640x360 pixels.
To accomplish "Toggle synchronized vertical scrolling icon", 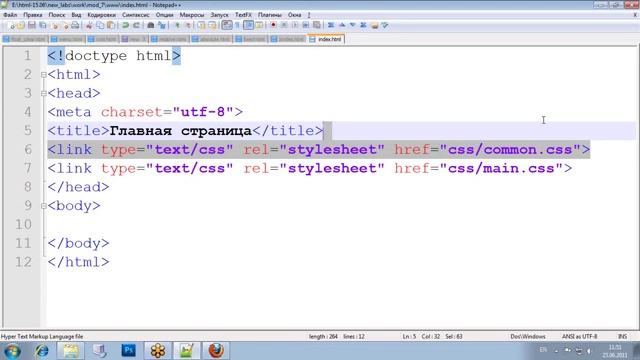I will pyautogui.click(x=202, y=25).
